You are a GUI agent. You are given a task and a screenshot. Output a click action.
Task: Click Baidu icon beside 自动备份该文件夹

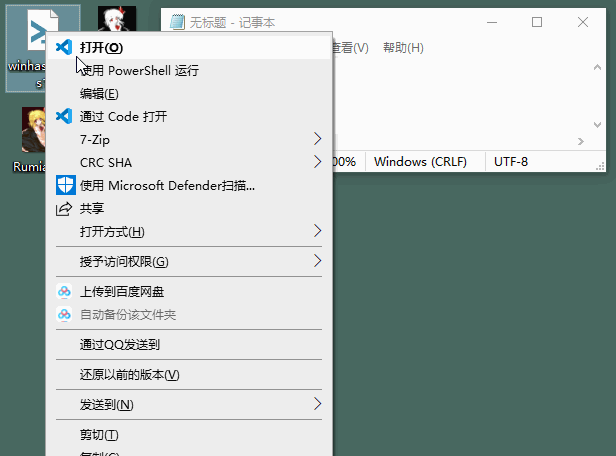tap(64, 314)
